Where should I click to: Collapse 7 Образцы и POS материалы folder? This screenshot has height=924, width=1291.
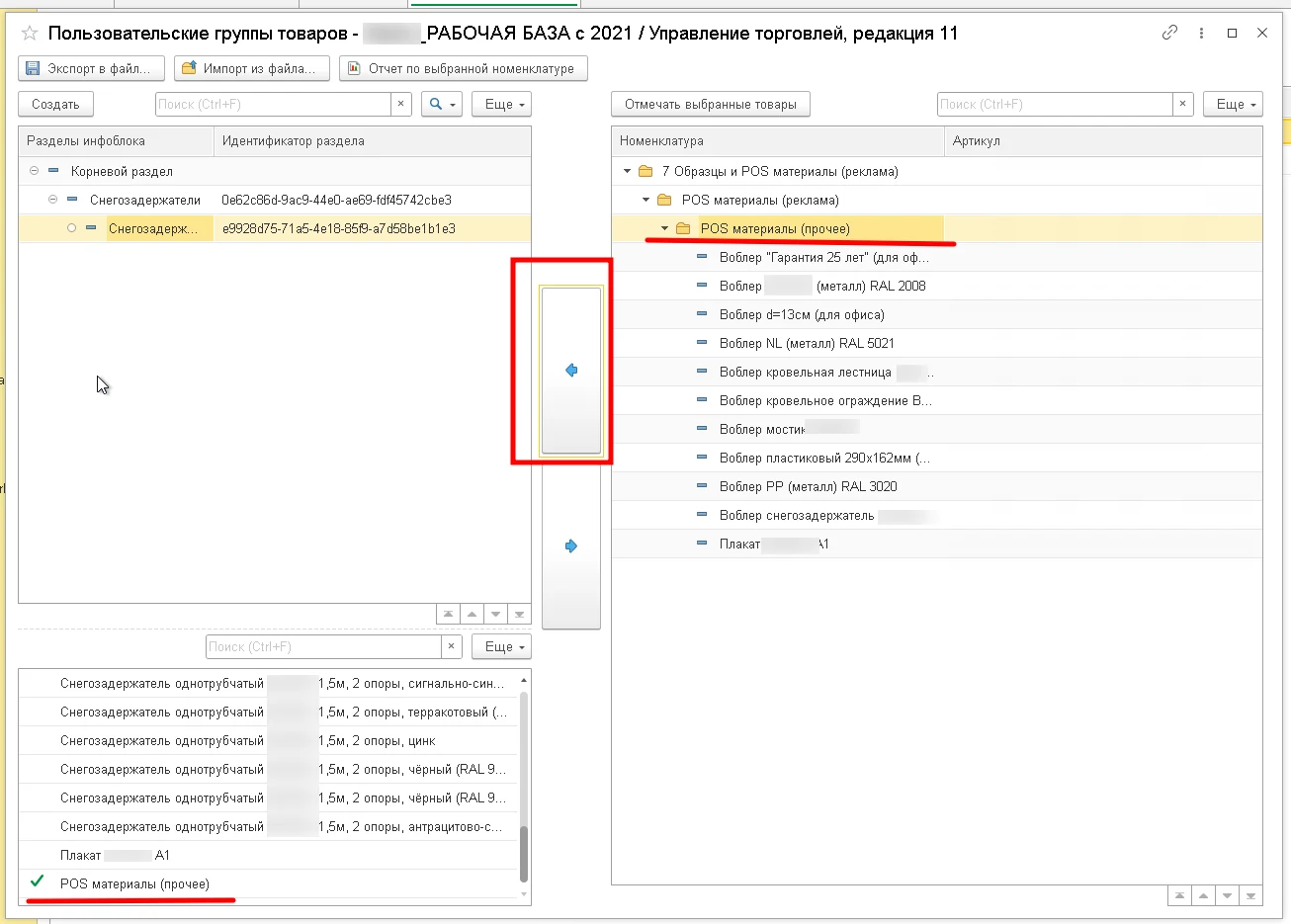pos(627,171)
